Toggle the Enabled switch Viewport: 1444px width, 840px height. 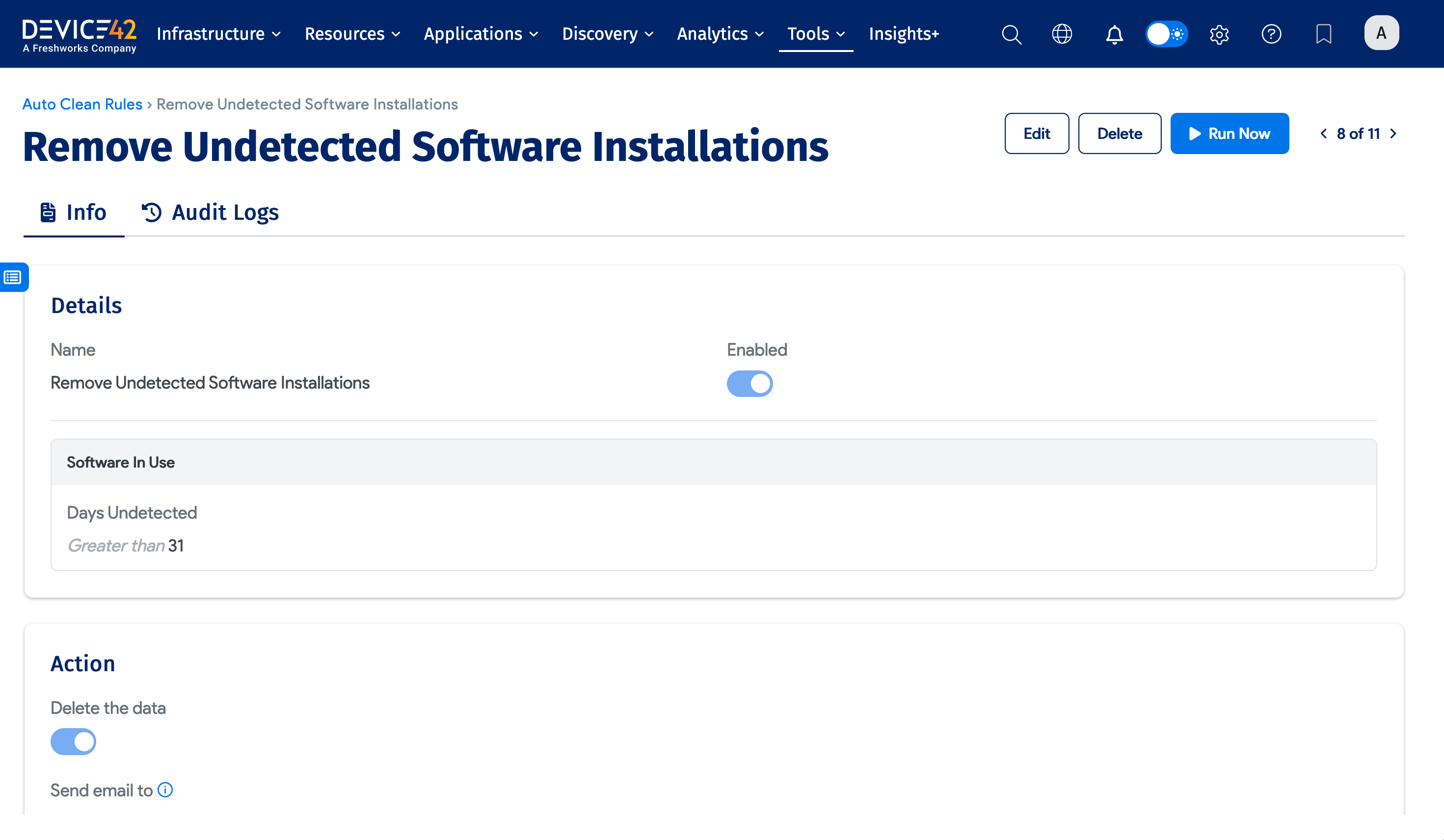[749, 383]
